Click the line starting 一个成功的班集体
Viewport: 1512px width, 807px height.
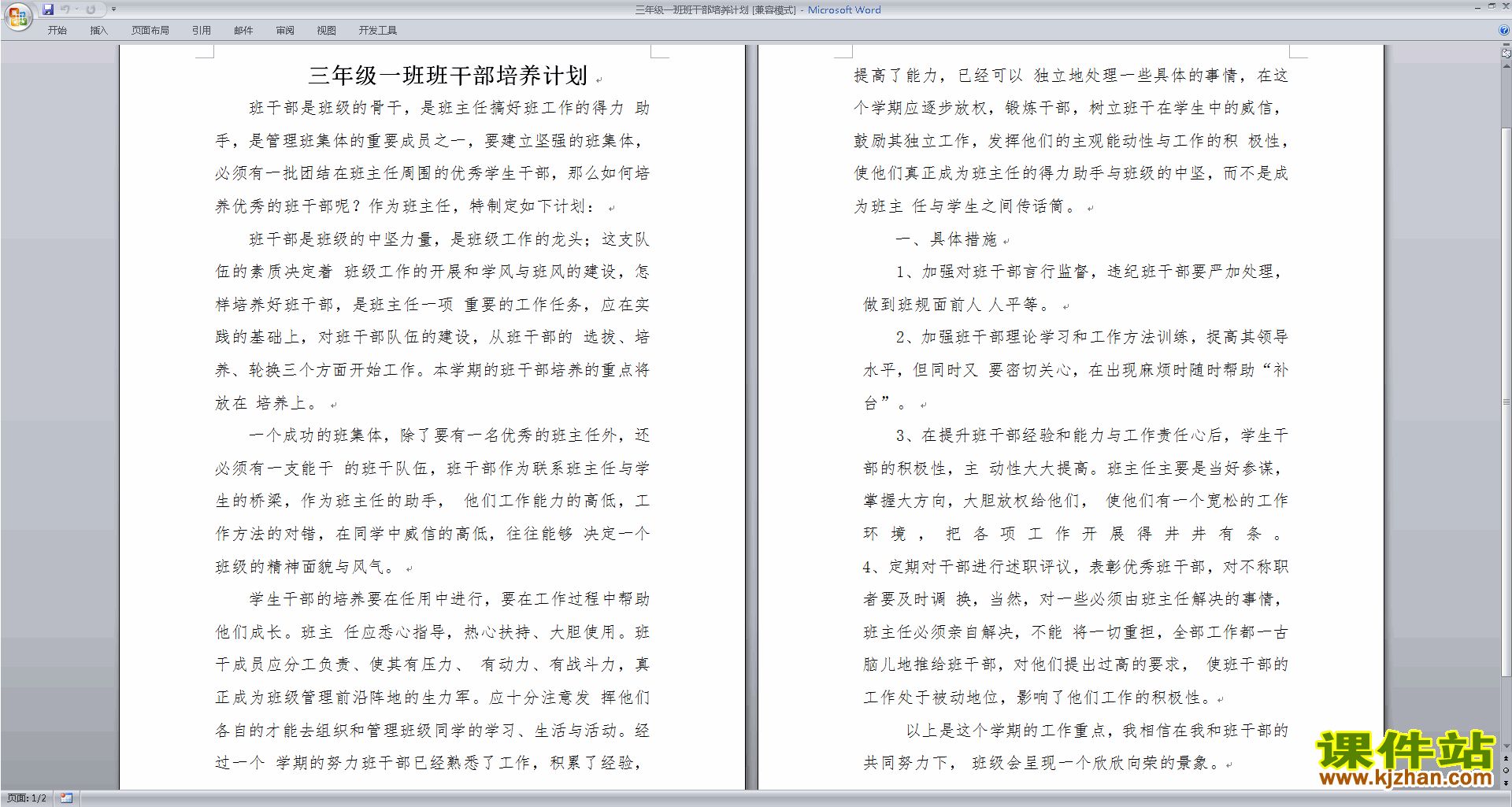tap(449, 435)
